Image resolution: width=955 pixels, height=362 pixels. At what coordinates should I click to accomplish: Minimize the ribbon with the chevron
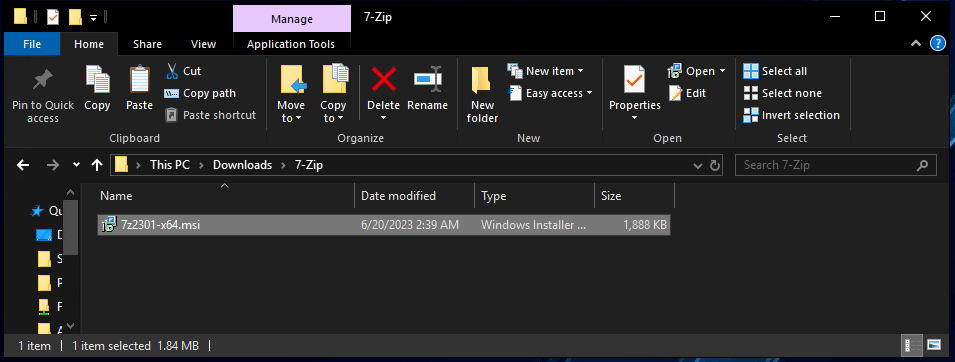tap(915, 43)
